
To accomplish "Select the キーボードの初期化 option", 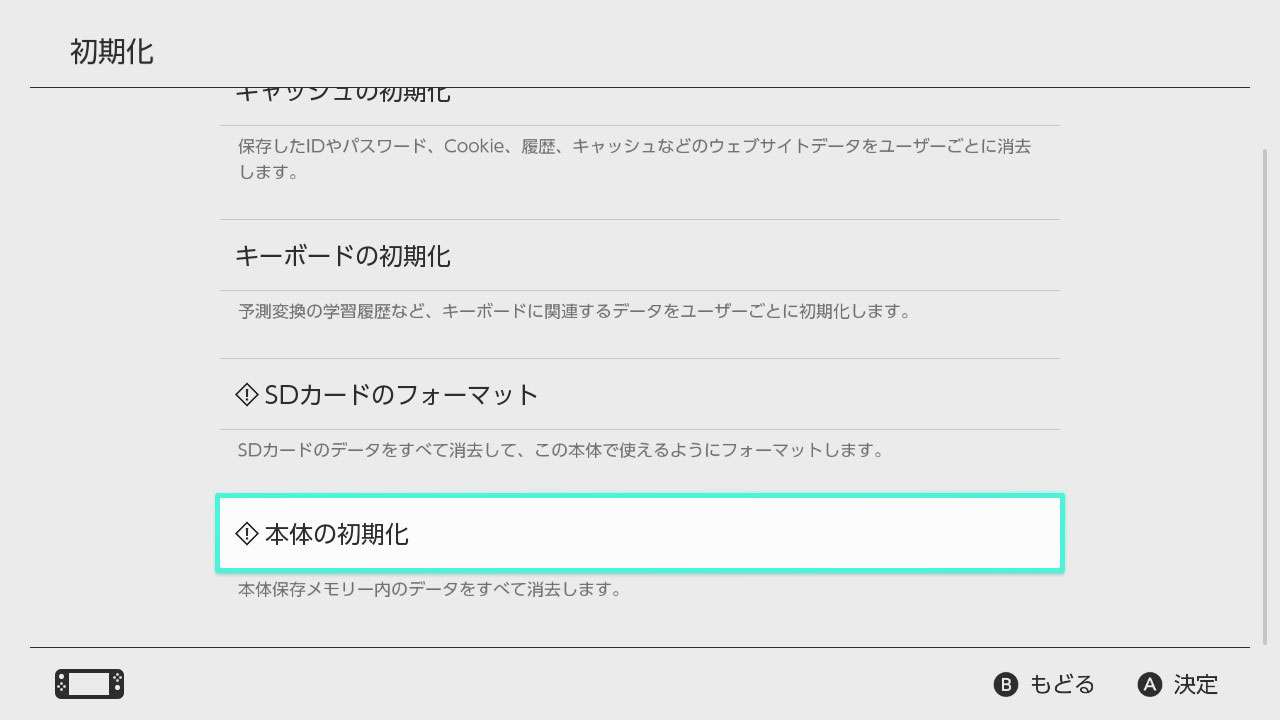I will tap(343, 256).
